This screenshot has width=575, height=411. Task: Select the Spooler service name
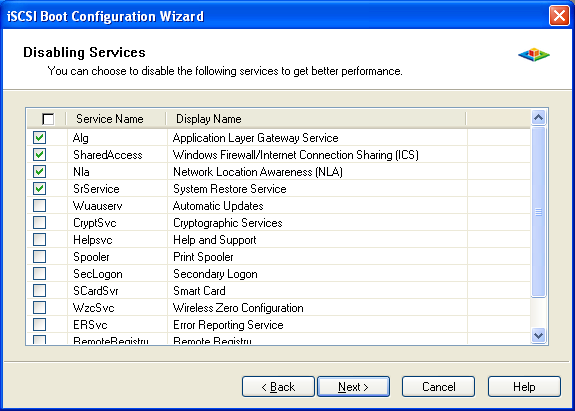pyautogui.click(x=91, y=257)
